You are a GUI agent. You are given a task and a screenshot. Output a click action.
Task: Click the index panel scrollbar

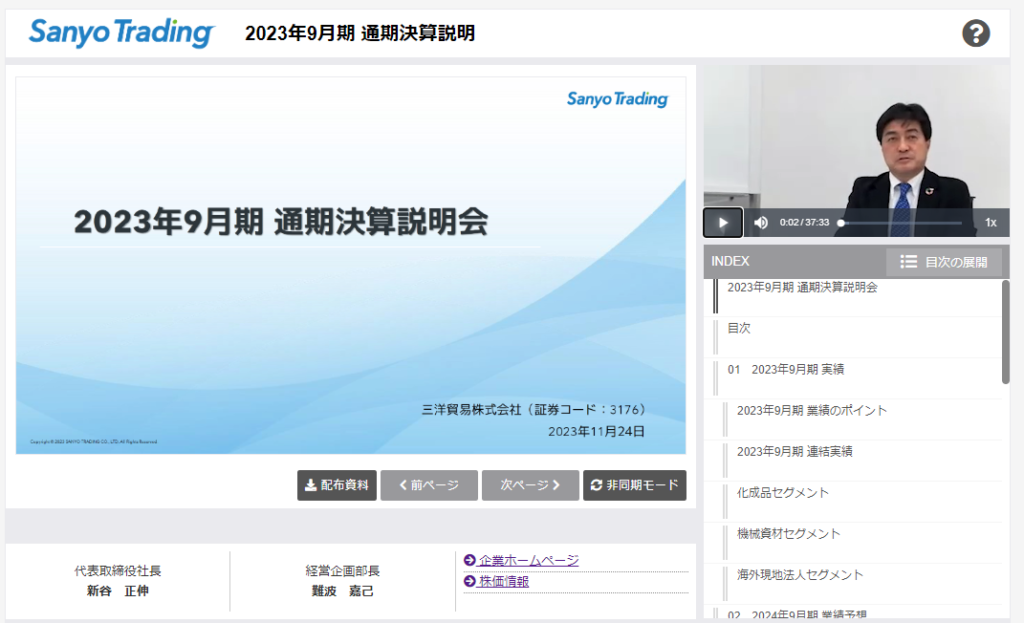coord(1005,331)
